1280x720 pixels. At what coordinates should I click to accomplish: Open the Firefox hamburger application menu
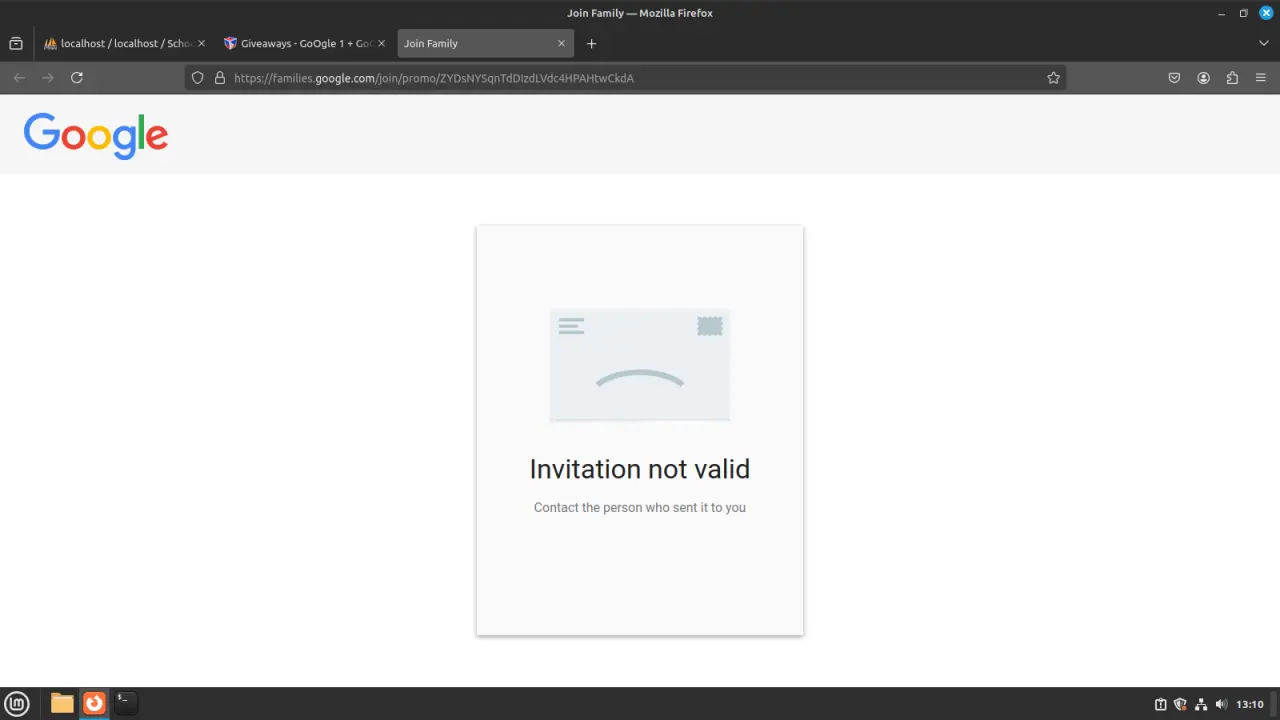click(x=1261, y=78)
